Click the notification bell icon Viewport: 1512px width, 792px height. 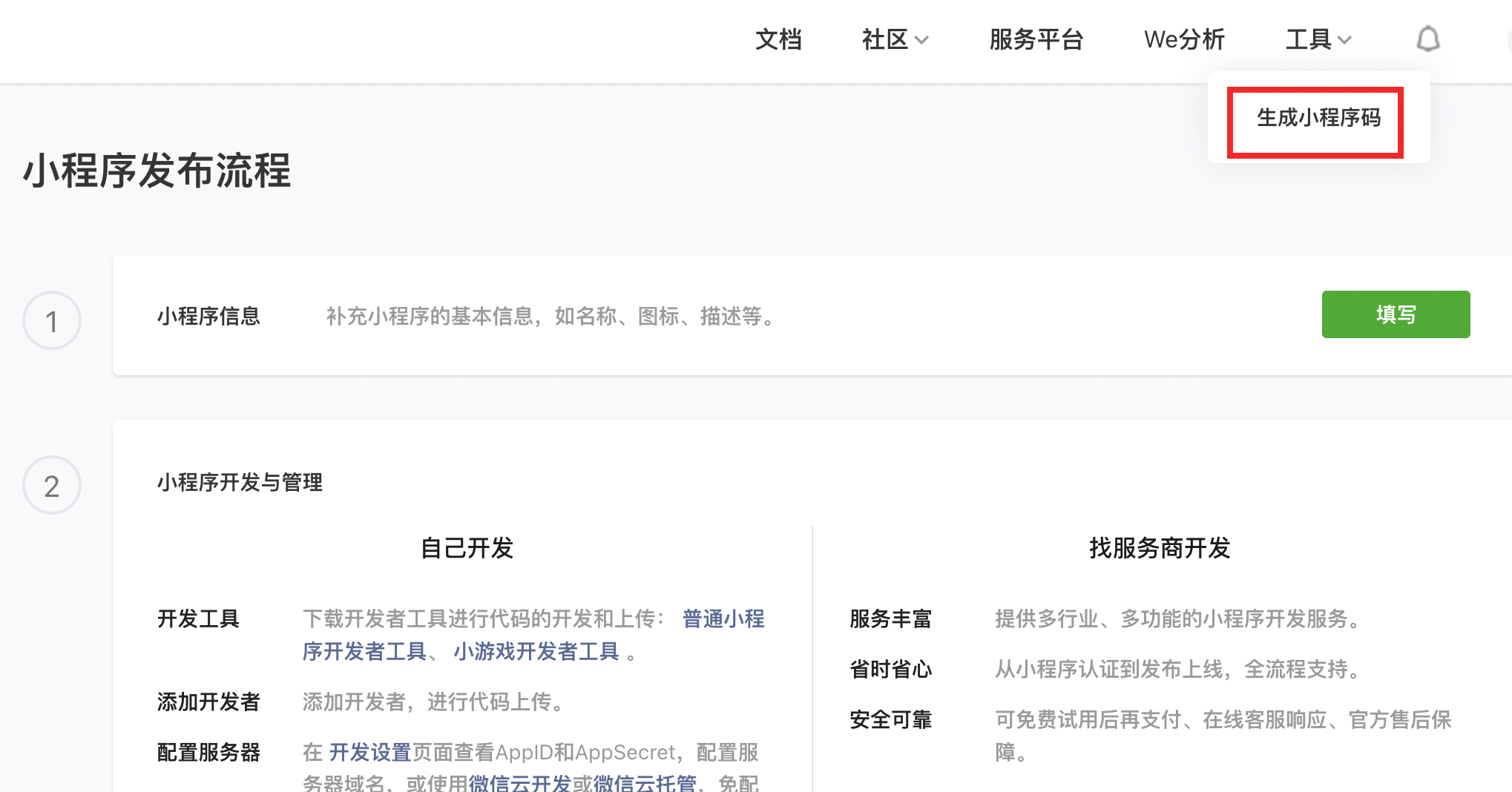click(1428, 39)
